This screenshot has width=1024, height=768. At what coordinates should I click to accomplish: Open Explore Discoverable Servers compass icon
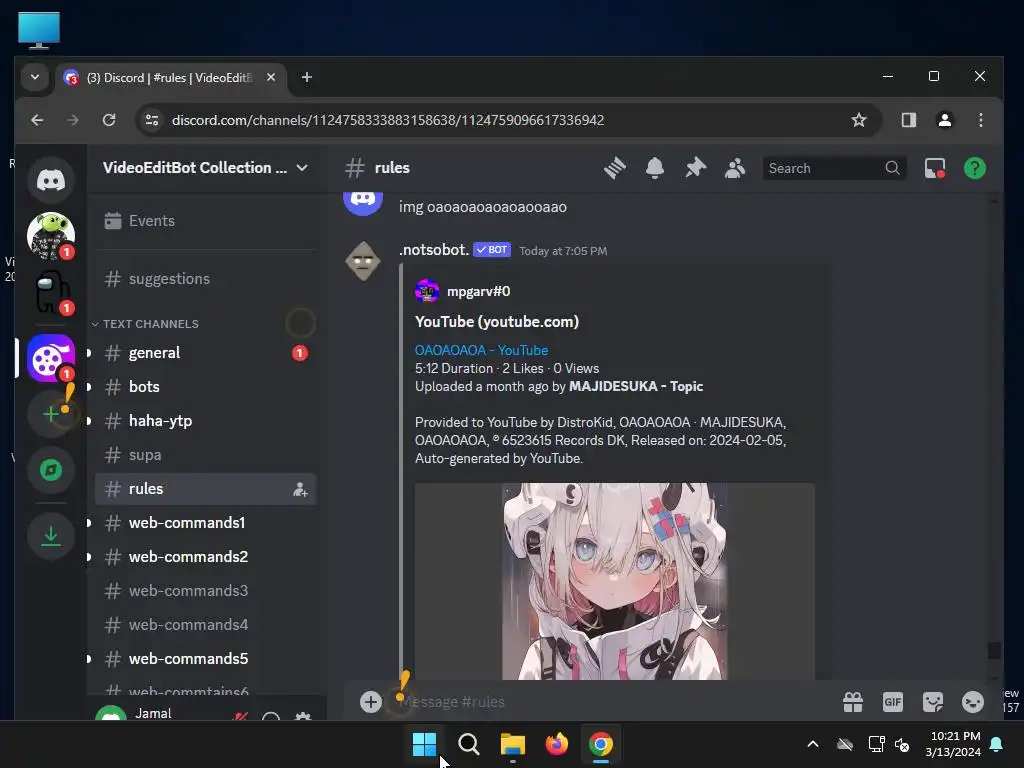[51, 470]
